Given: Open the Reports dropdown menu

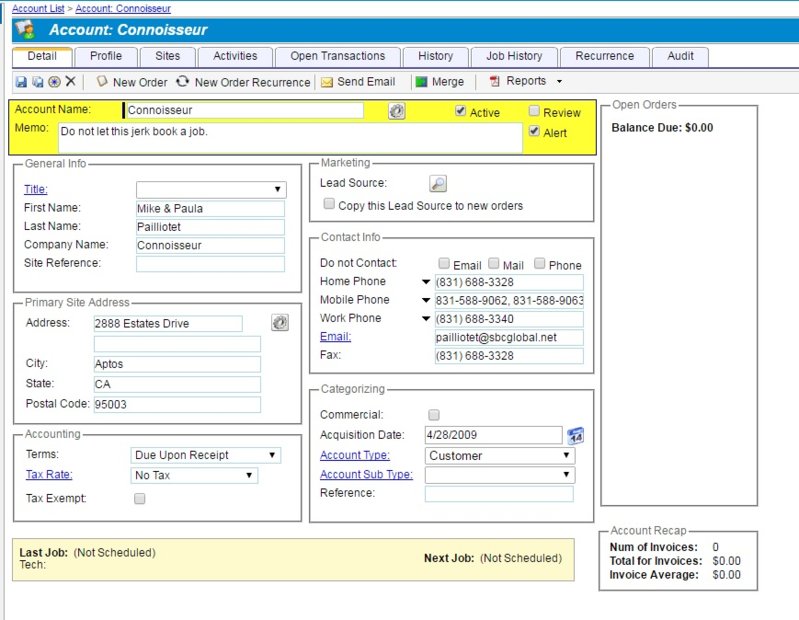Looking at the screenshot, I should (x=526, y=82).
